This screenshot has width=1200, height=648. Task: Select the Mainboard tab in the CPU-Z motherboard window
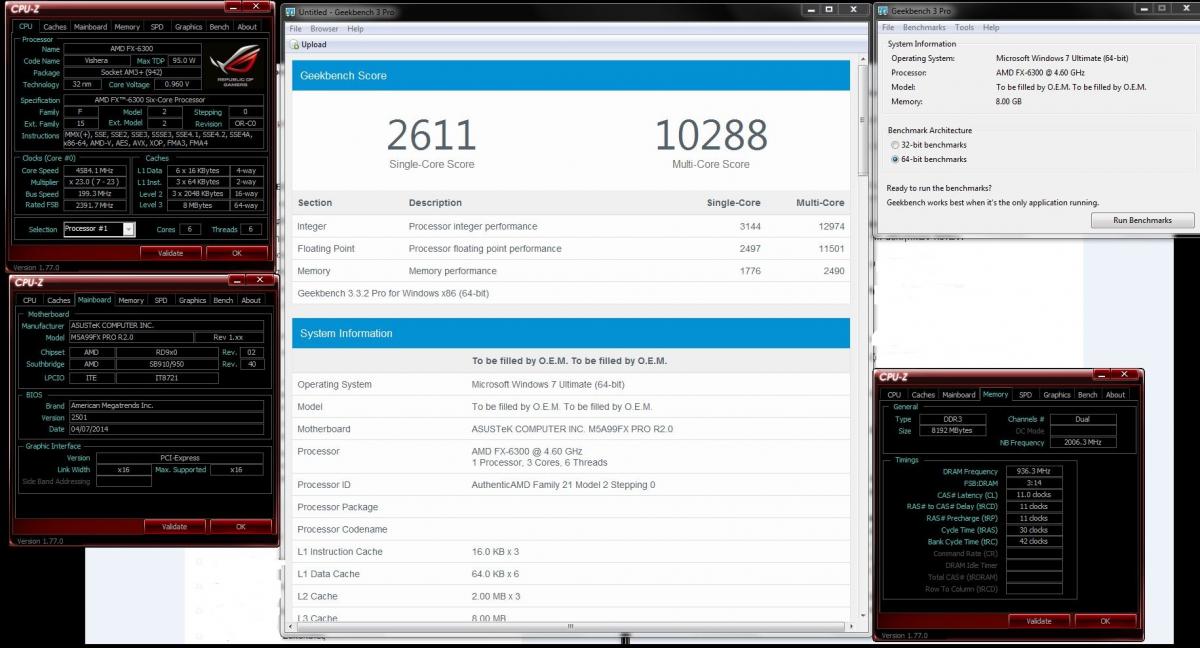(x=95, y=300)
